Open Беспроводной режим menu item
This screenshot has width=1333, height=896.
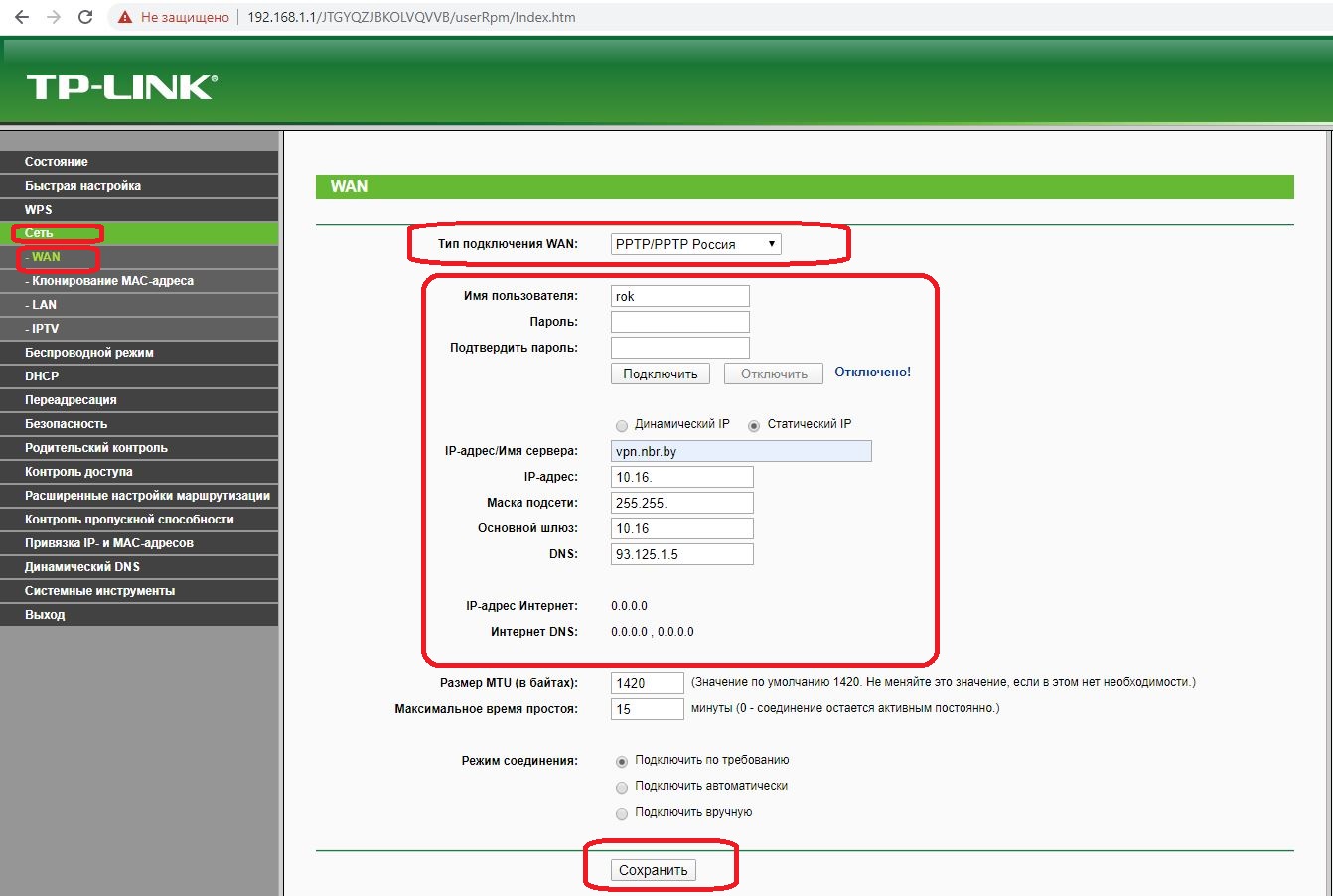click(x=139, y=353)
